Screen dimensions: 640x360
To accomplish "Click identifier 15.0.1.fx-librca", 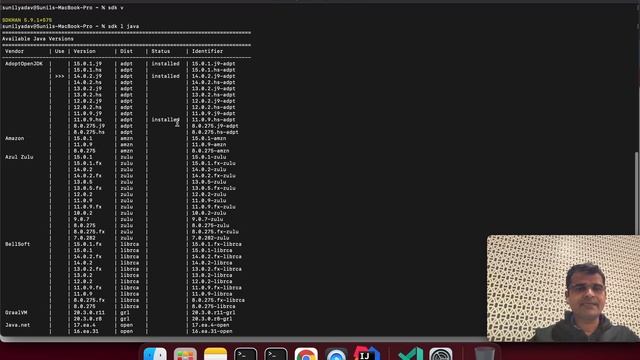I will [217, 244].
